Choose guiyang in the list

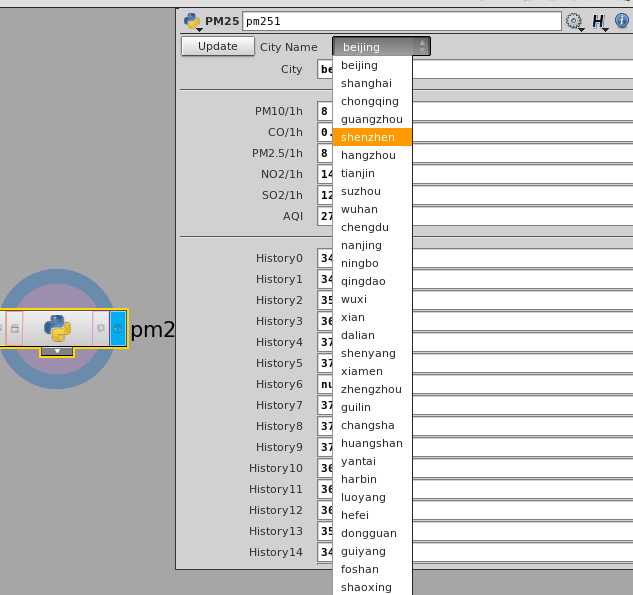pyautogui.click(x=372, y=551)
